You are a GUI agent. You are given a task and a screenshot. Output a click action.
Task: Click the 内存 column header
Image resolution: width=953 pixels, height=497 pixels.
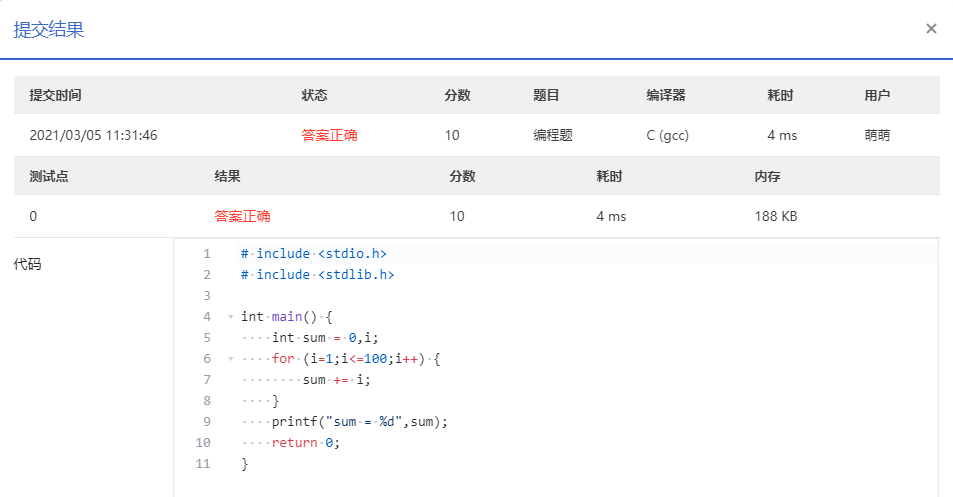coord(767,177)
